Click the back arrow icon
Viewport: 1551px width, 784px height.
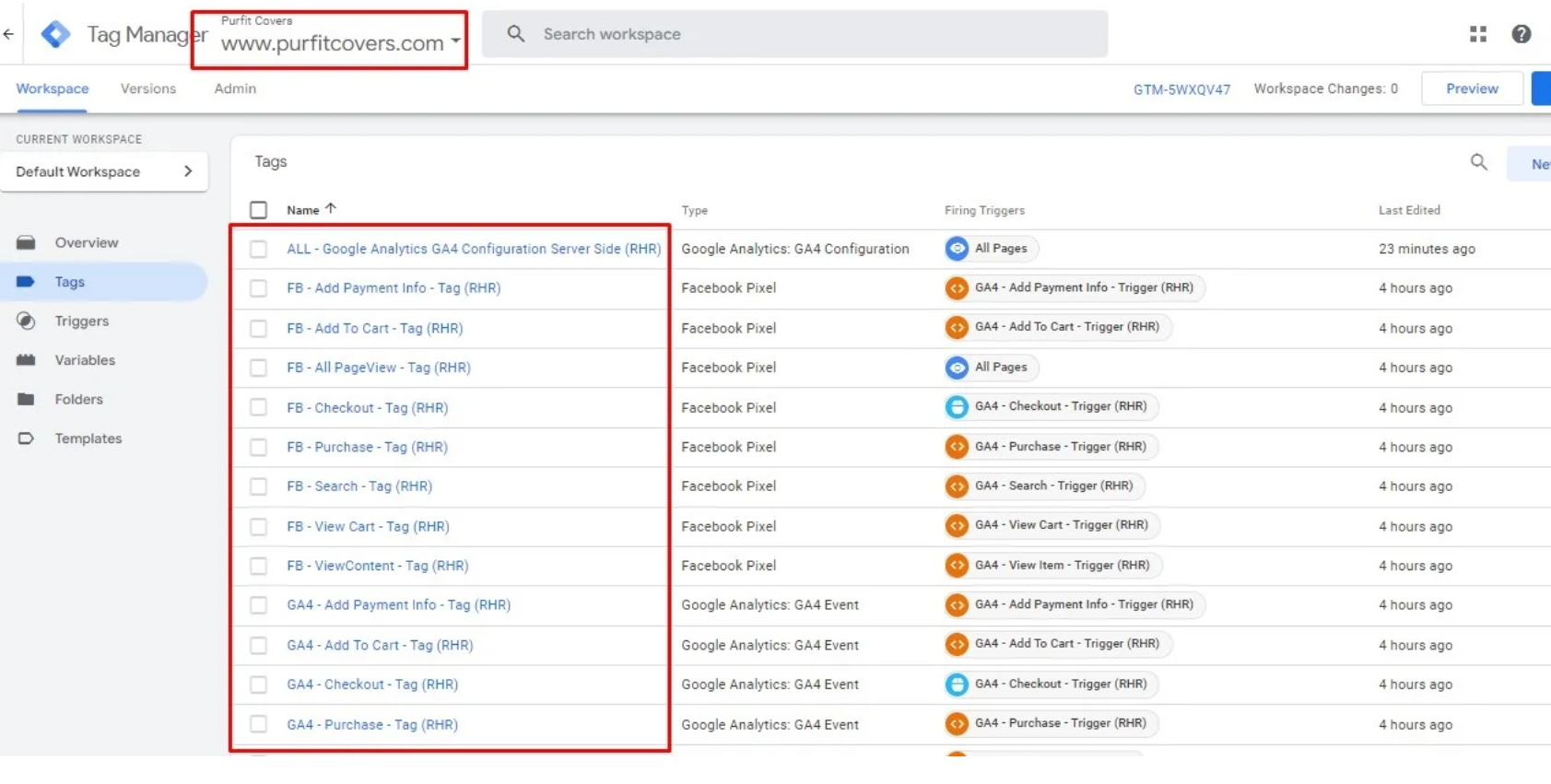[x=8, y=34]
